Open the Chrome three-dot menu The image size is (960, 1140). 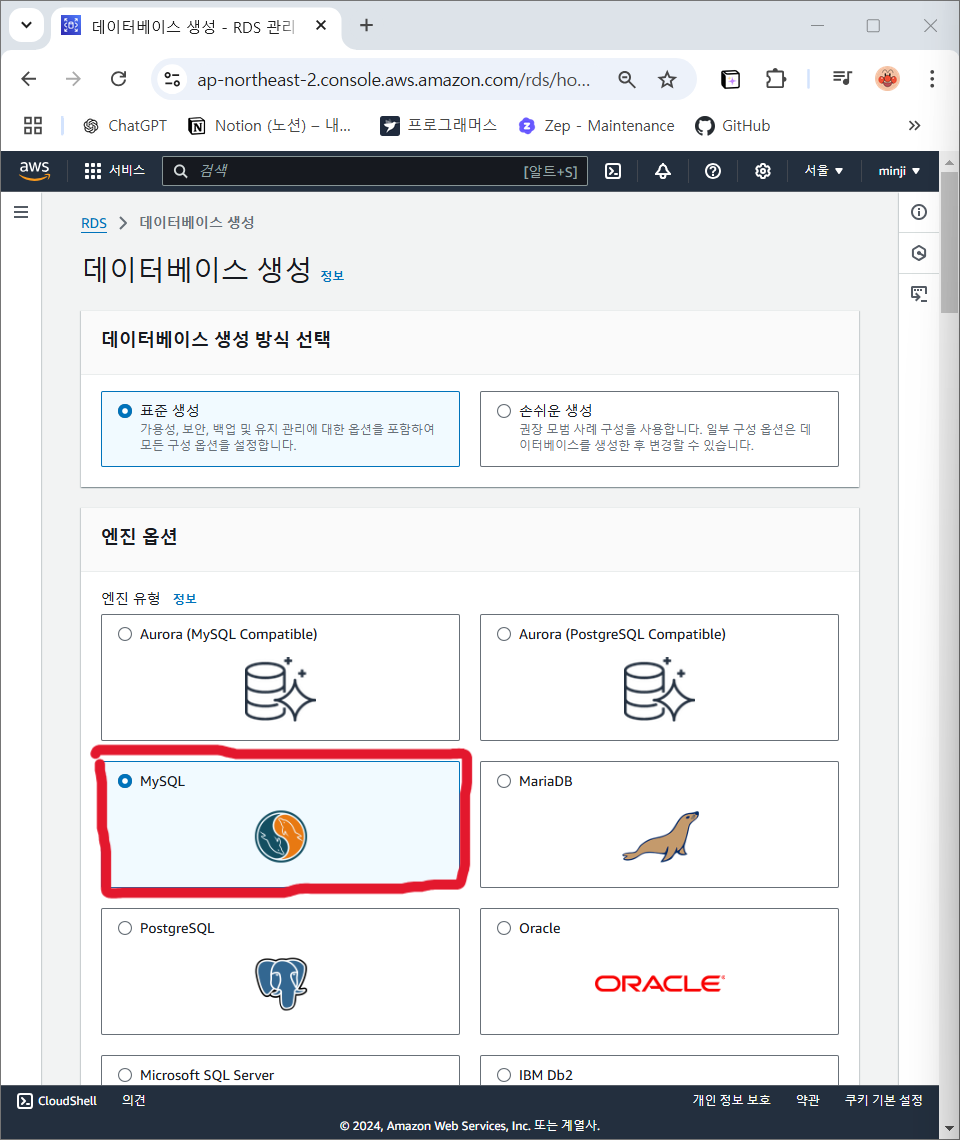(932, 79)
